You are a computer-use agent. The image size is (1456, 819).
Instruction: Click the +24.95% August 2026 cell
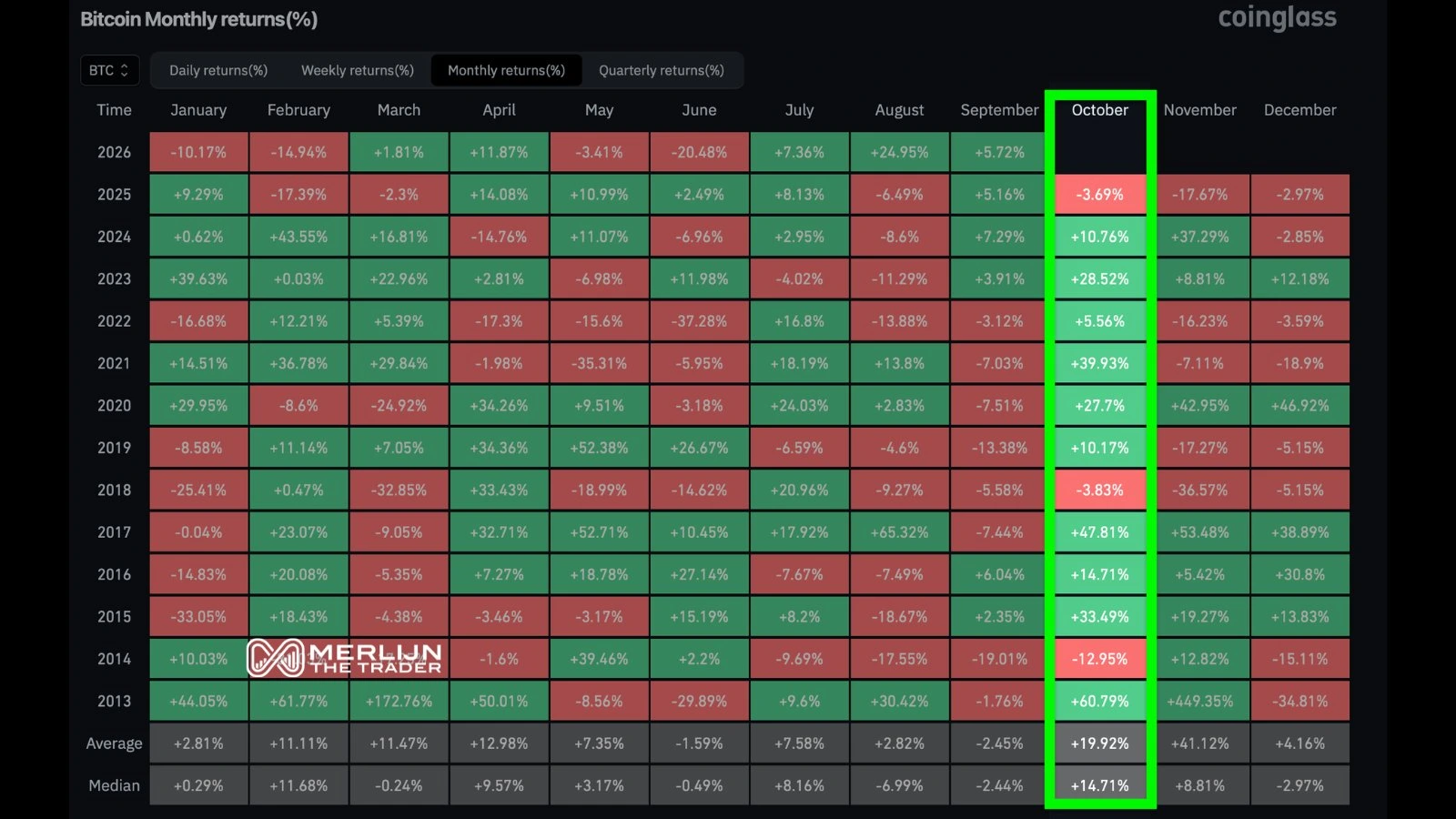click(899, 152)
